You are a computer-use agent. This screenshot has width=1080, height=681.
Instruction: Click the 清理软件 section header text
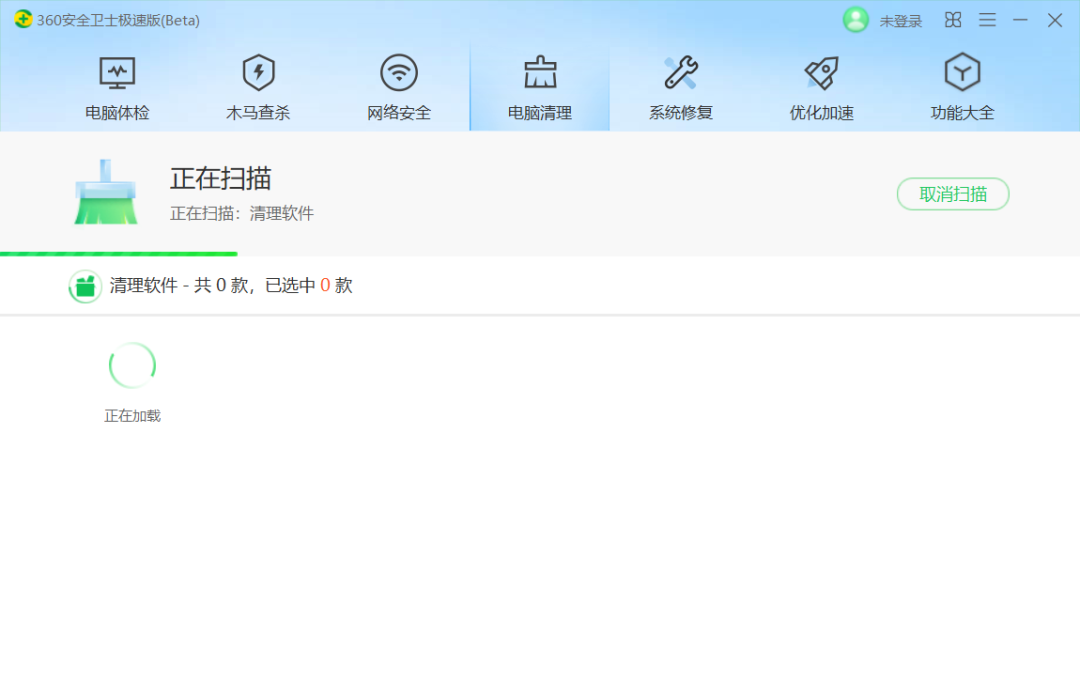231,286
